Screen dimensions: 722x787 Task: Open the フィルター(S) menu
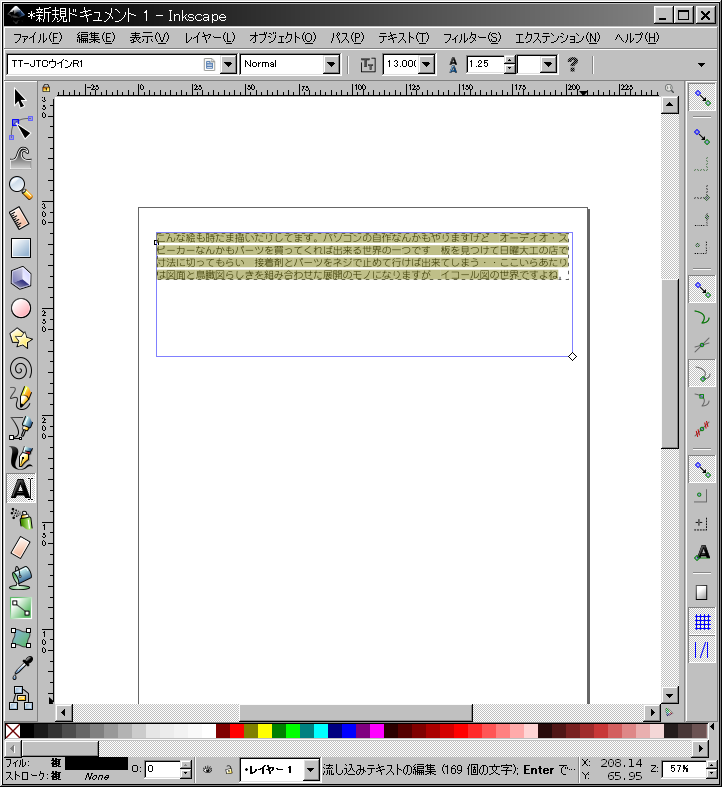tap(471, 38)
